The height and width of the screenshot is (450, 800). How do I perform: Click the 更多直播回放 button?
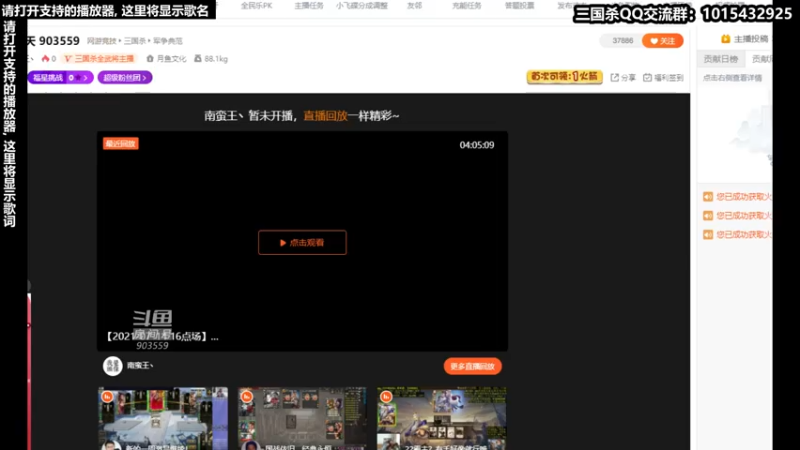(x=472, y=366)
